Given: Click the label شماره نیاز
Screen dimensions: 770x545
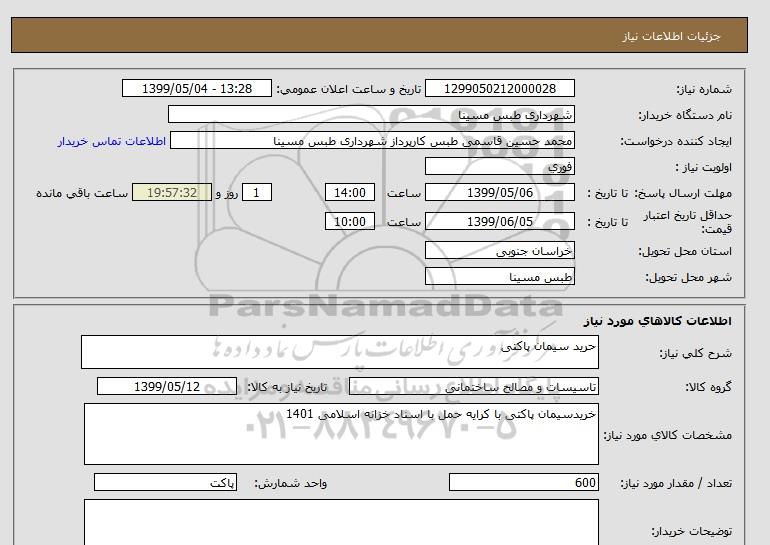Looking at the screenshot, I should point(704,89).
